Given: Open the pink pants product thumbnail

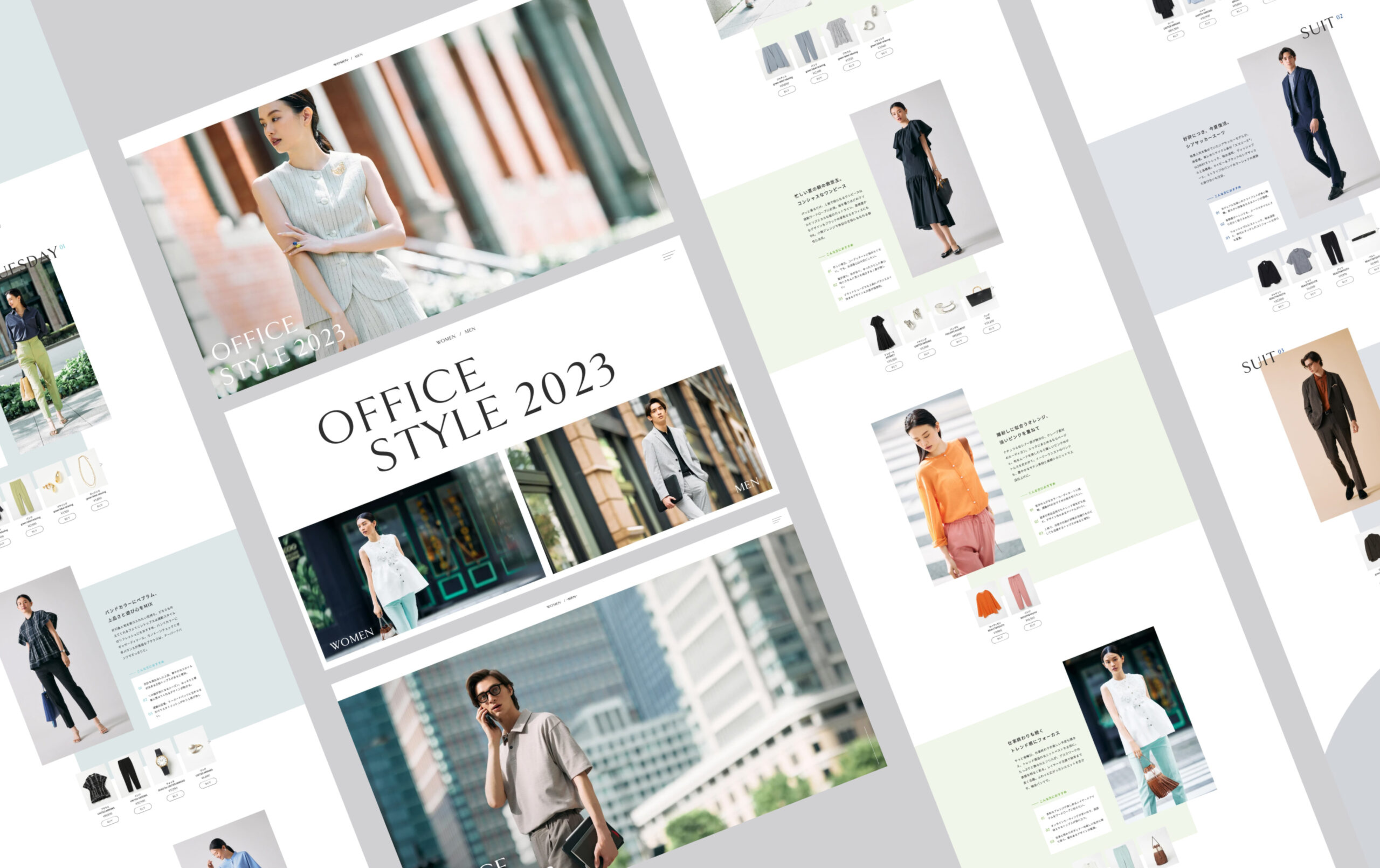Looking at the screenshot, I should click(1019, 590).
